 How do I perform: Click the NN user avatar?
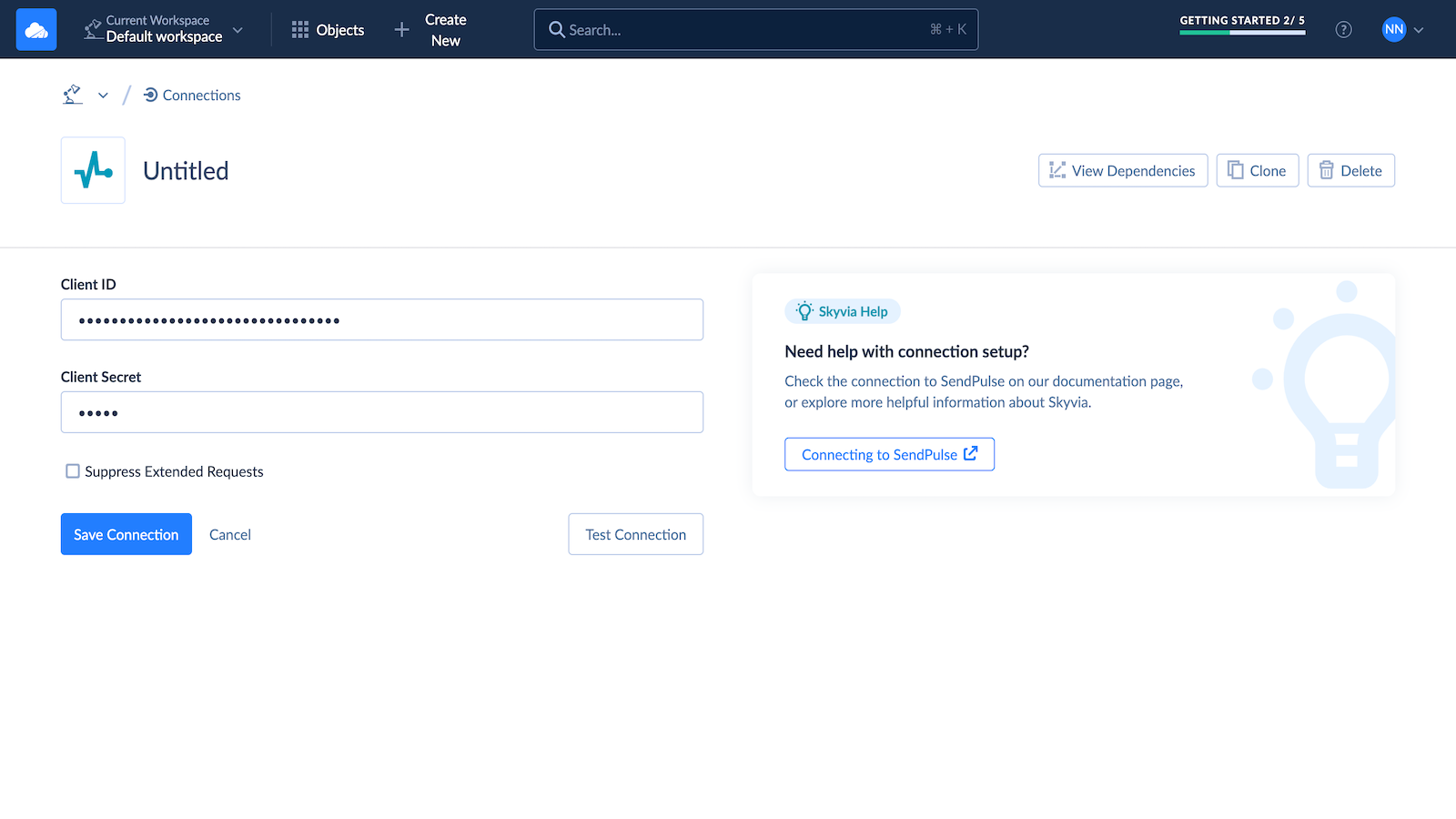tap(1393, 30)
